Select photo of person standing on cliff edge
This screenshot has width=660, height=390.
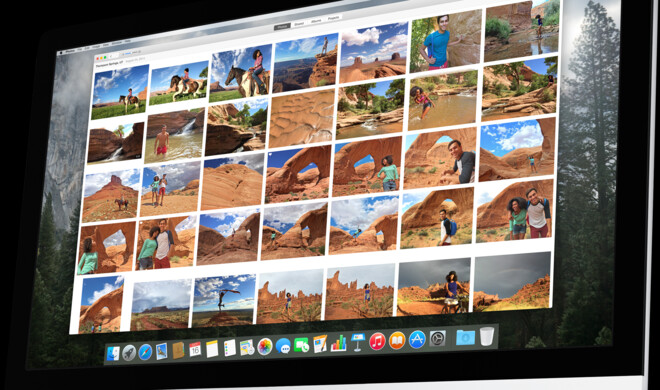(305, 63)
